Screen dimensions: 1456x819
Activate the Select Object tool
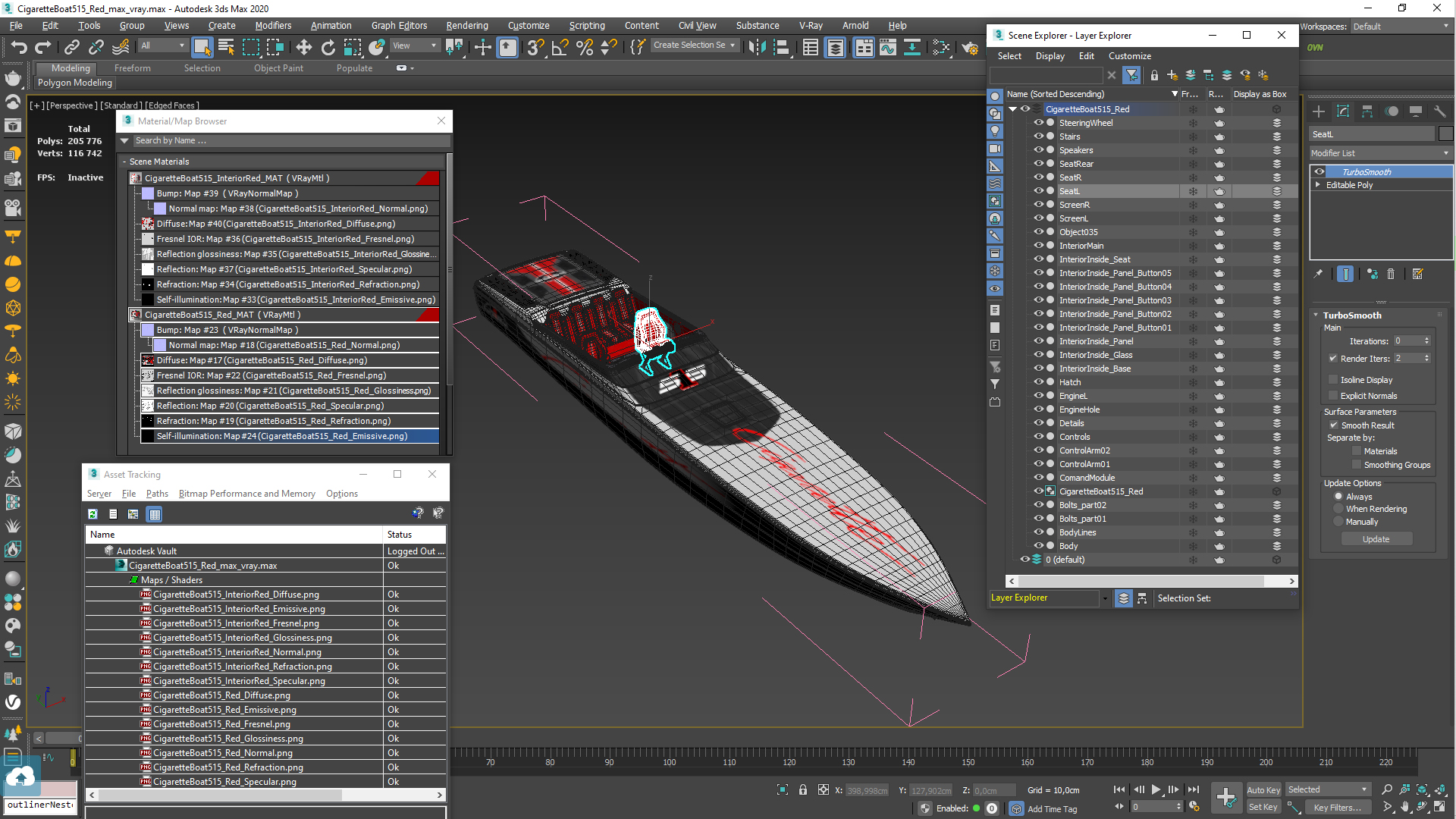coord(202,47)
